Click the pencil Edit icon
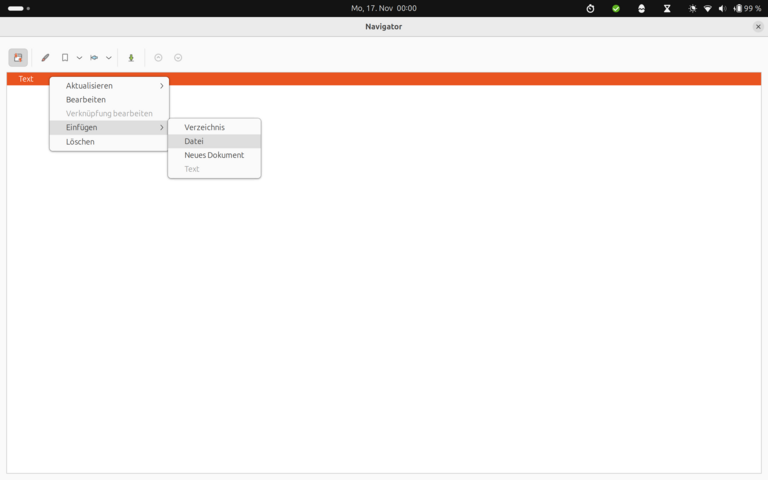768x480 pixels. 45,58
